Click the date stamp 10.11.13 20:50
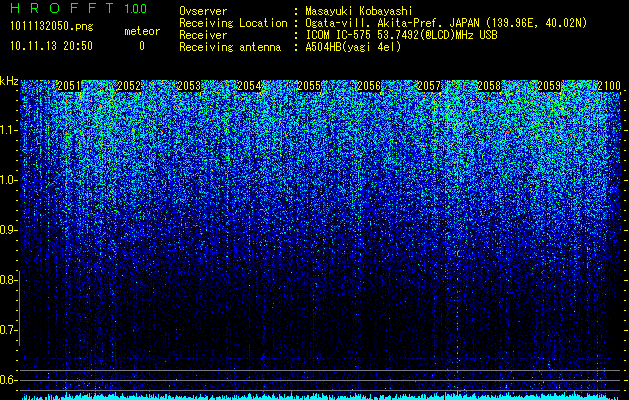 (51, 46)
